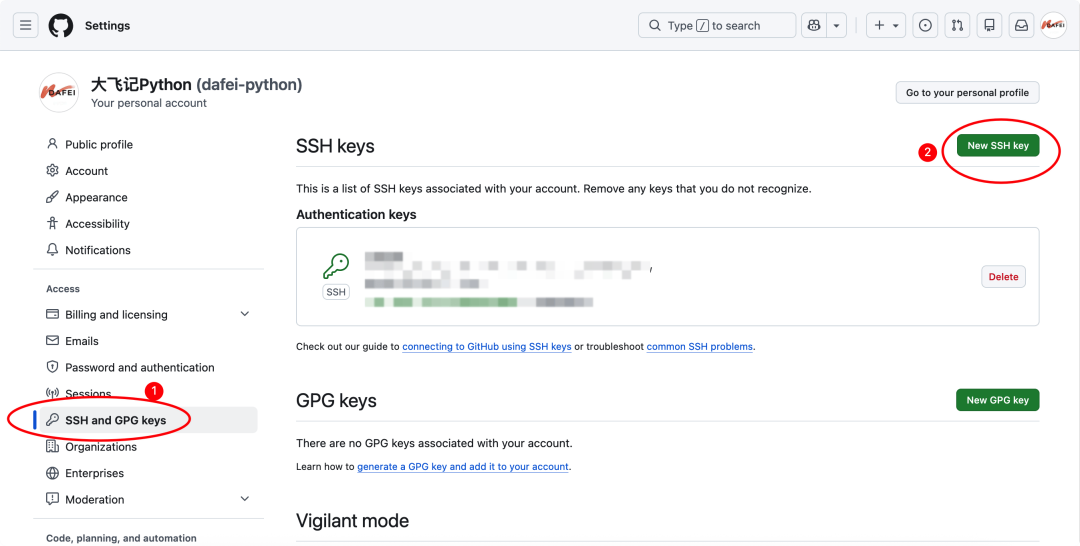Click the New GPG key button
Image resolution: width=1080 pixels, height=546 pixels.
pos(997,400)
